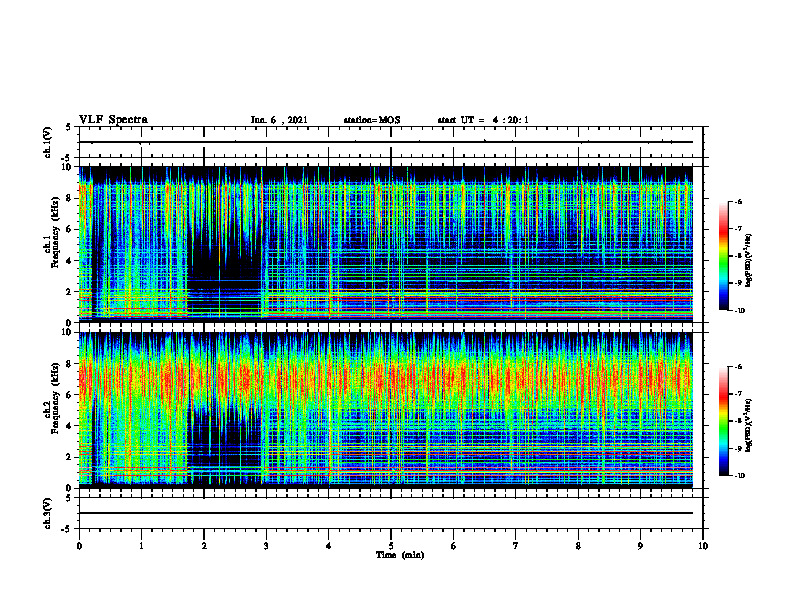Click the time axis tick label "6"
The image size is (792, 612).
(x=454, y=546)
